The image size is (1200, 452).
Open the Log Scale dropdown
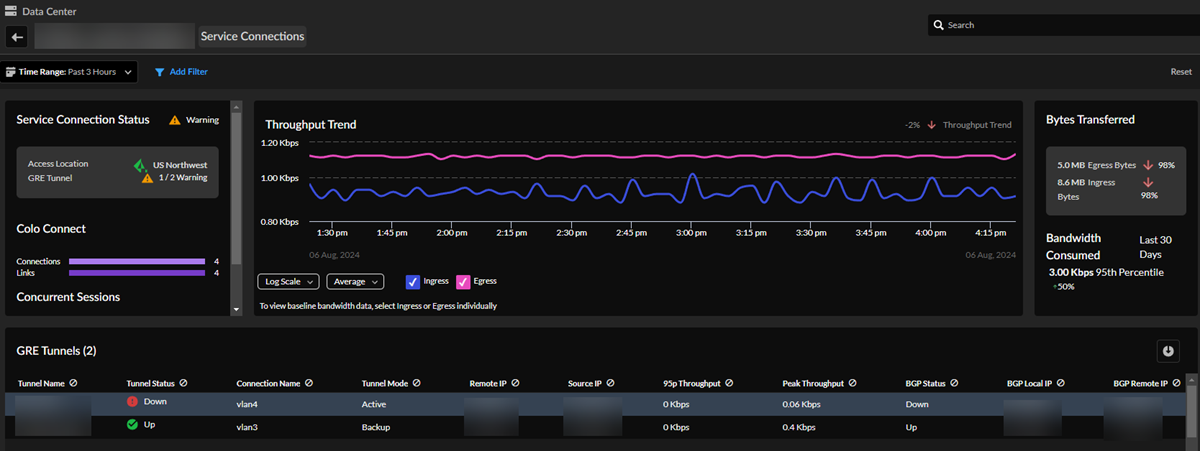(288, 282)
